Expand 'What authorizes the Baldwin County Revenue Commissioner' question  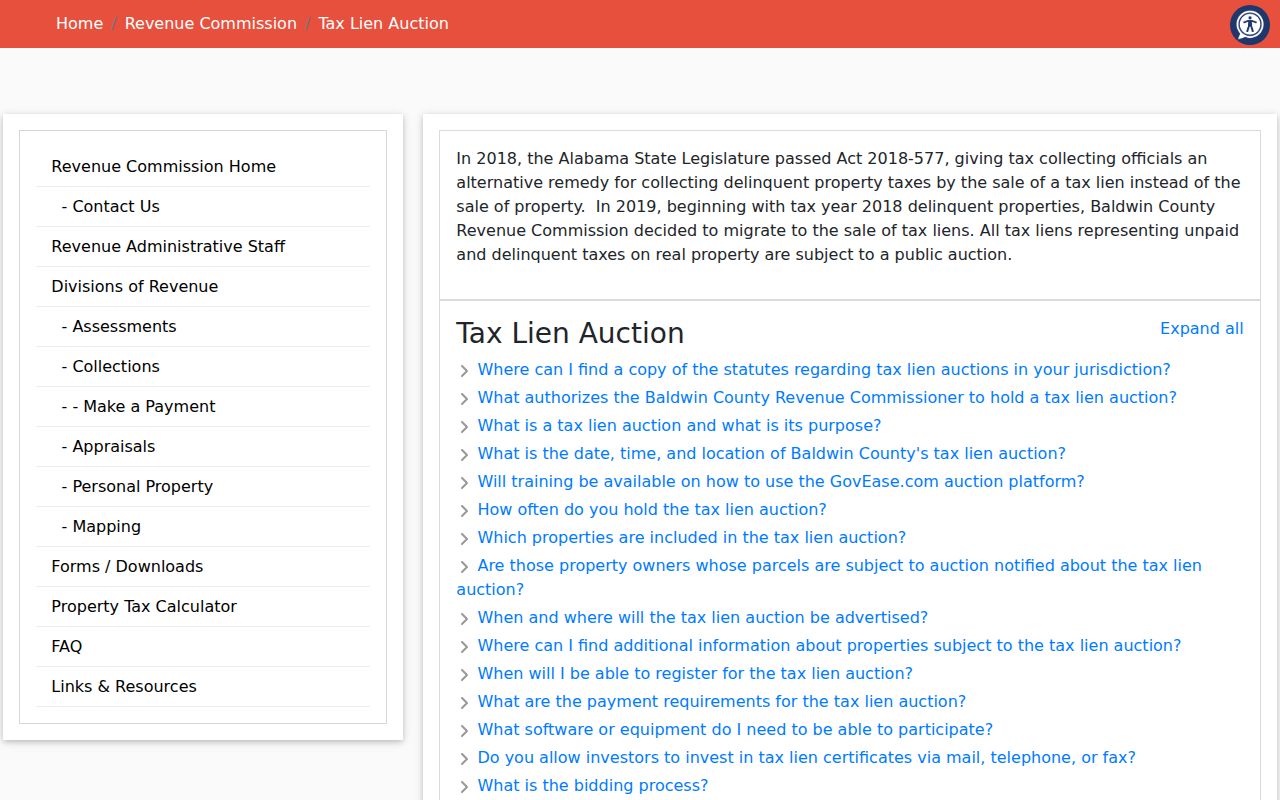pos(827,397)
